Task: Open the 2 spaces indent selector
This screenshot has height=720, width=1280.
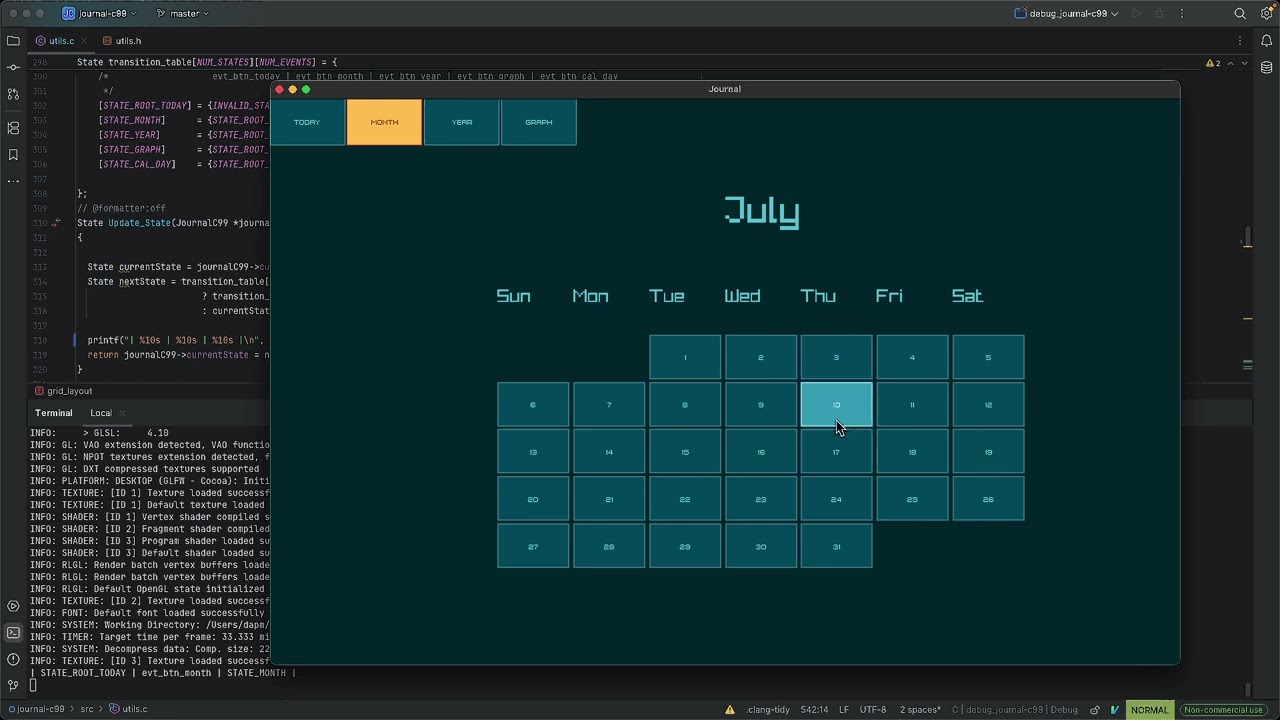Action: click(x=920, y=710)
